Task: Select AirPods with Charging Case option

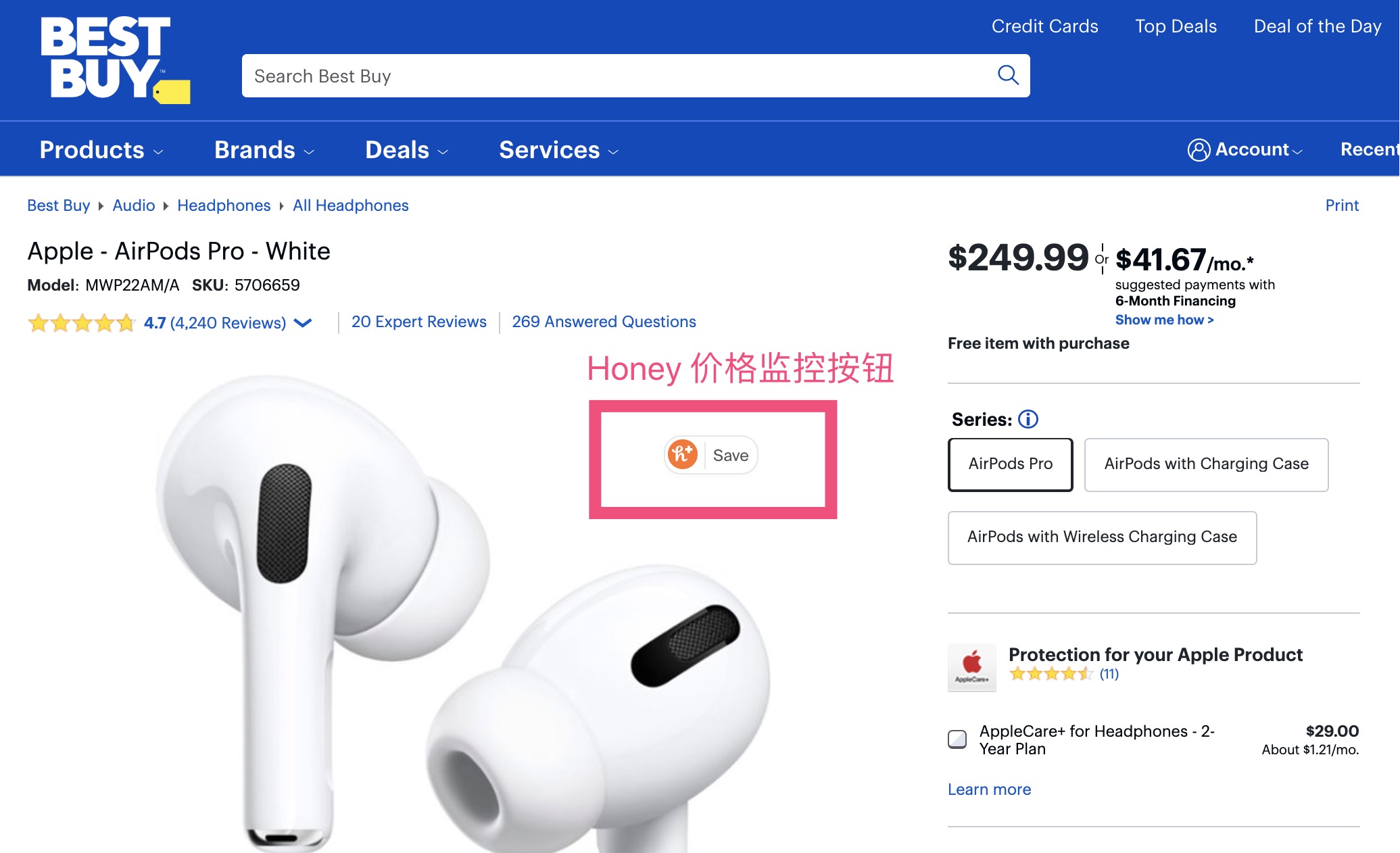Action: pyautogui.click(x=1206, y=464)
